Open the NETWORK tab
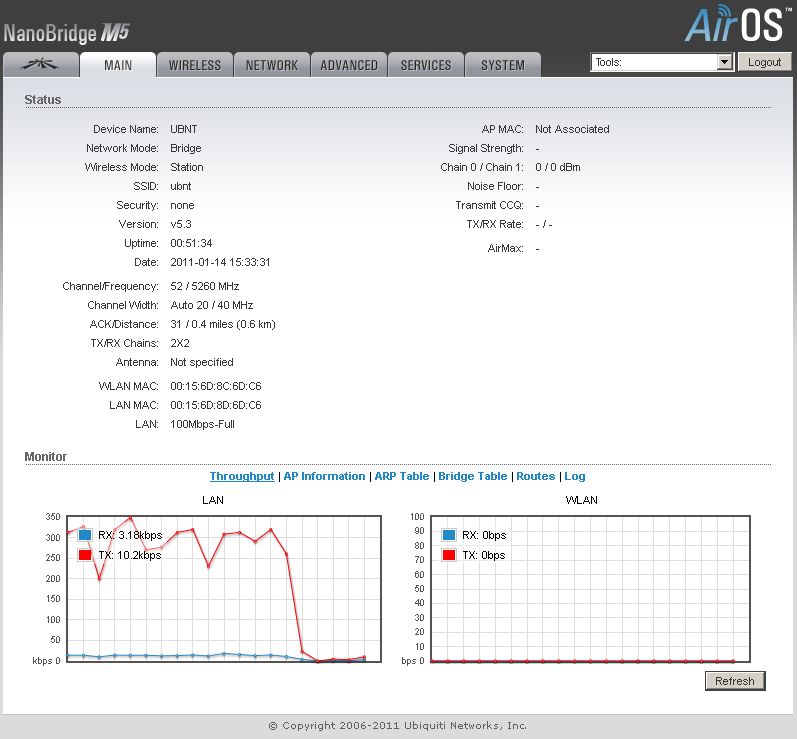Image resolution: width=797 pixels, height=739 pixels. (x=272, y=65)
